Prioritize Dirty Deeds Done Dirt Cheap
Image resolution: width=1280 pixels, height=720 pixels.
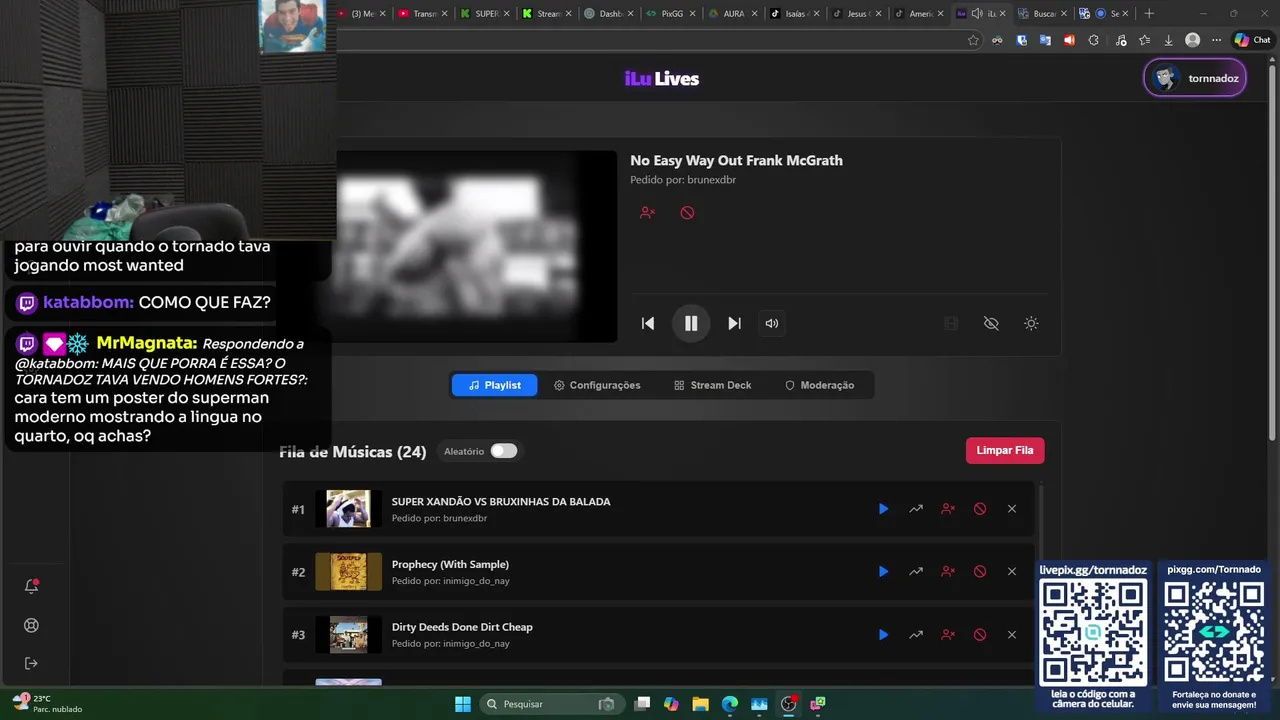(x=916, y=635)
